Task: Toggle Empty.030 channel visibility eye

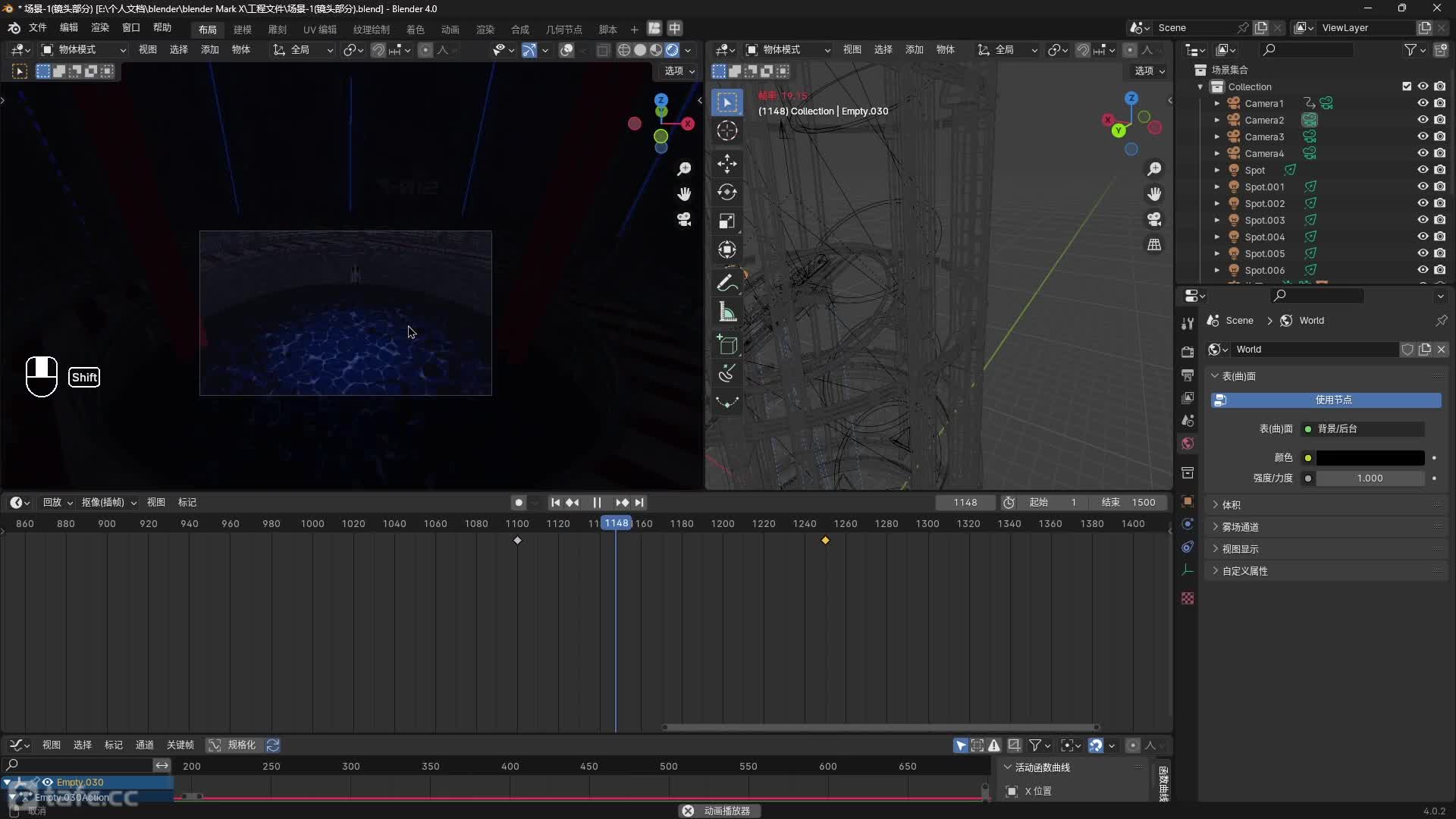Action: pos(47,782)
